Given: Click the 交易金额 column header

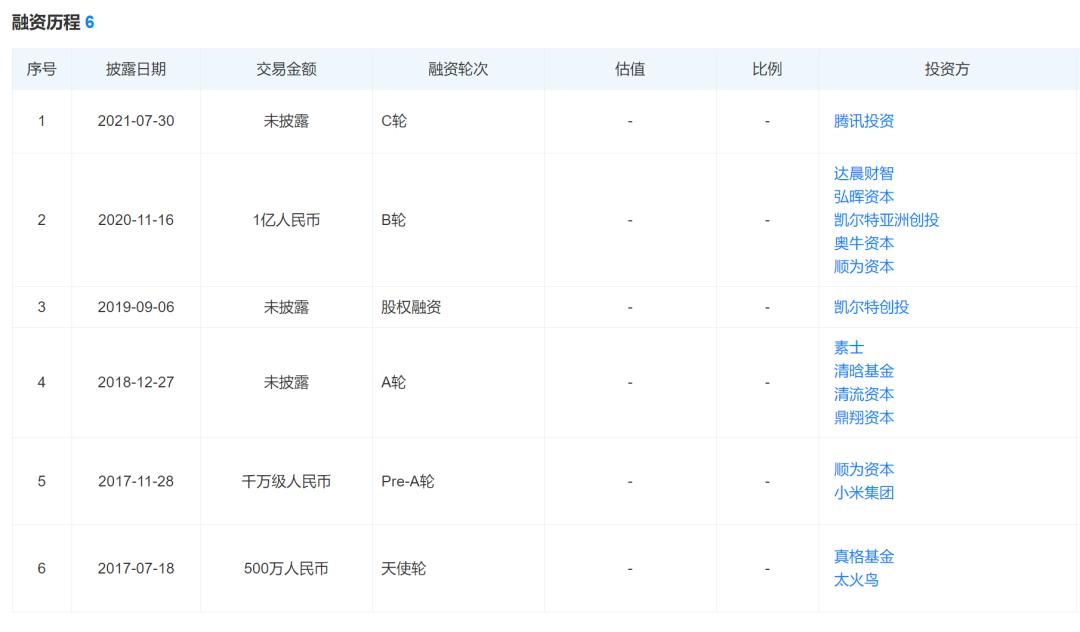Looking at the screenshot, I should click(286, 69).
